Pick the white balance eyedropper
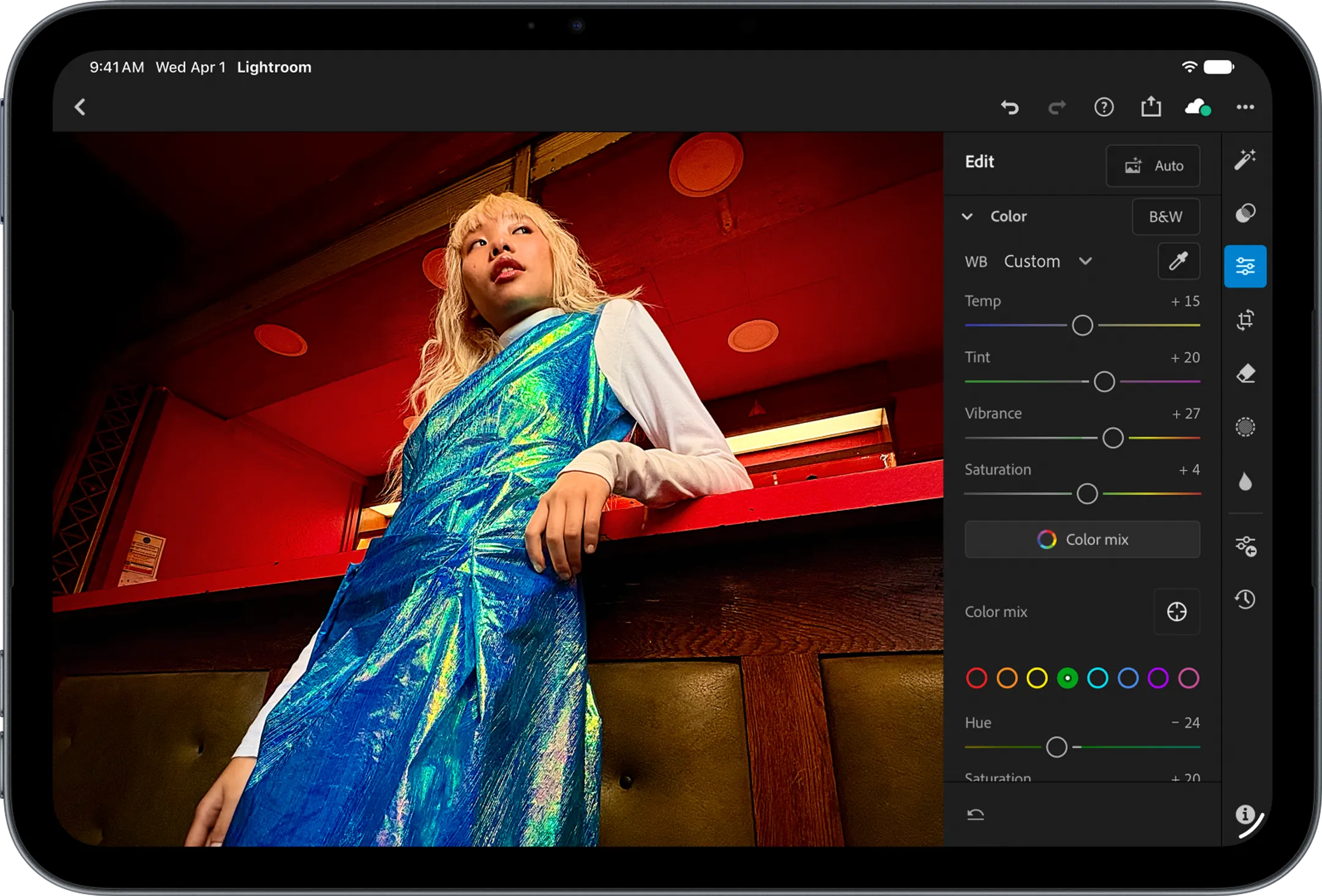Viewport: 1322px width, 896px height. click(1178, 261)
